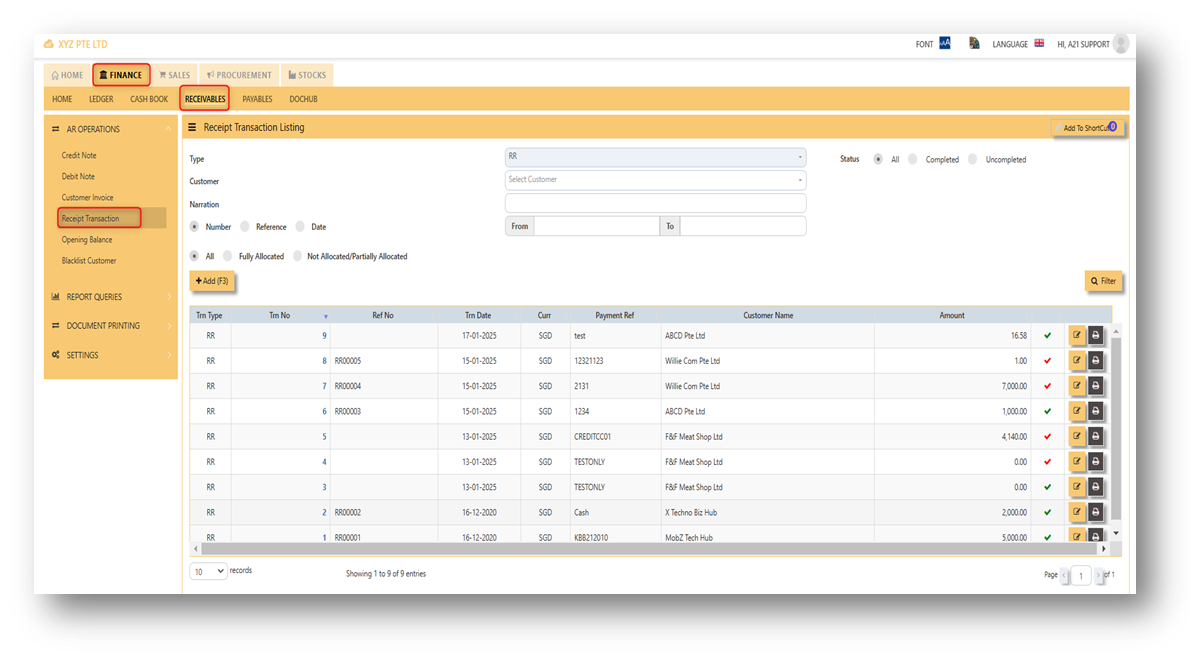Viewport: 1202px width, 660px height.
Task: Click the Filter button
Action: (1103, 281)
